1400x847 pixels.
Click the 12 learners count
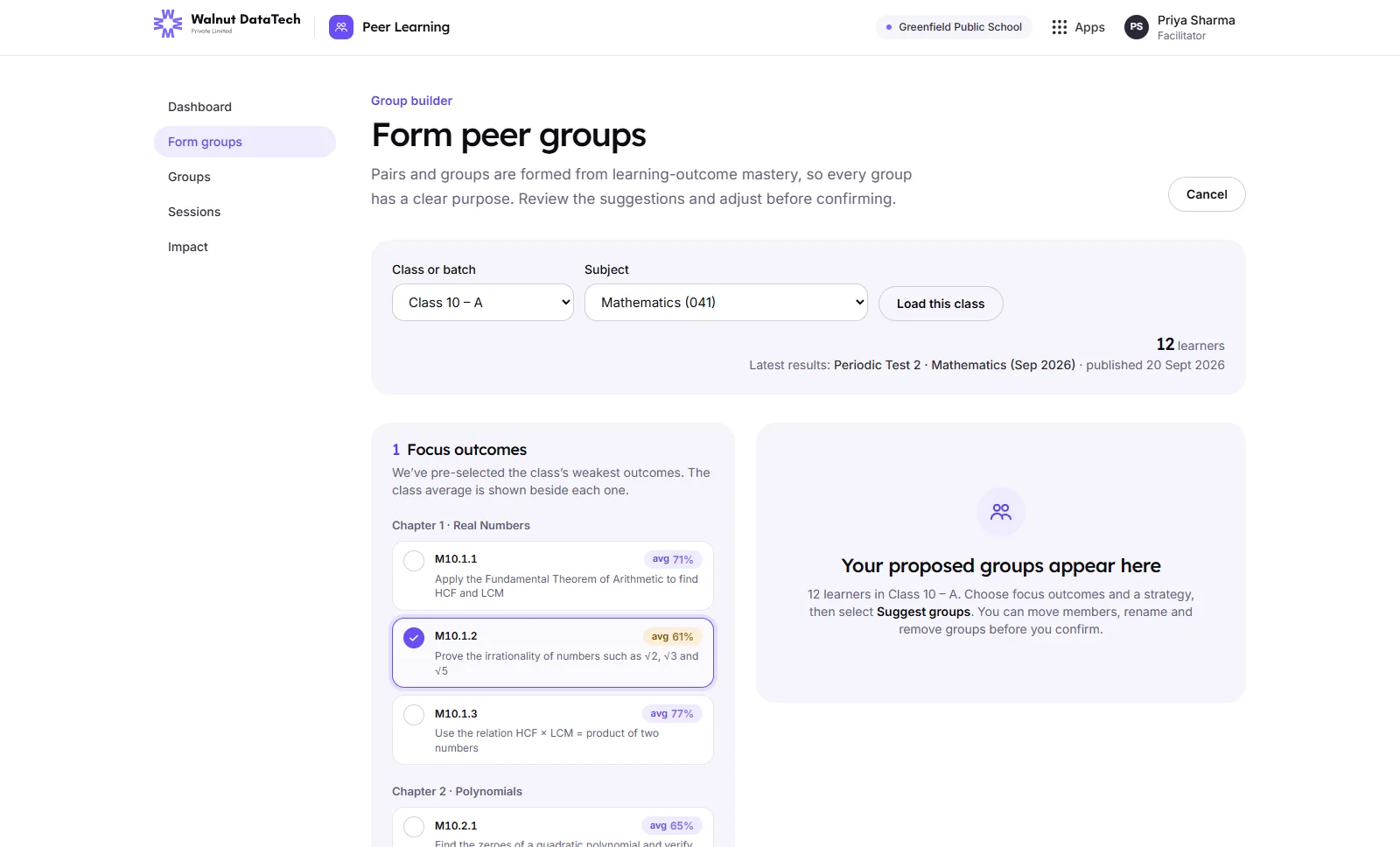point(1190,345)
